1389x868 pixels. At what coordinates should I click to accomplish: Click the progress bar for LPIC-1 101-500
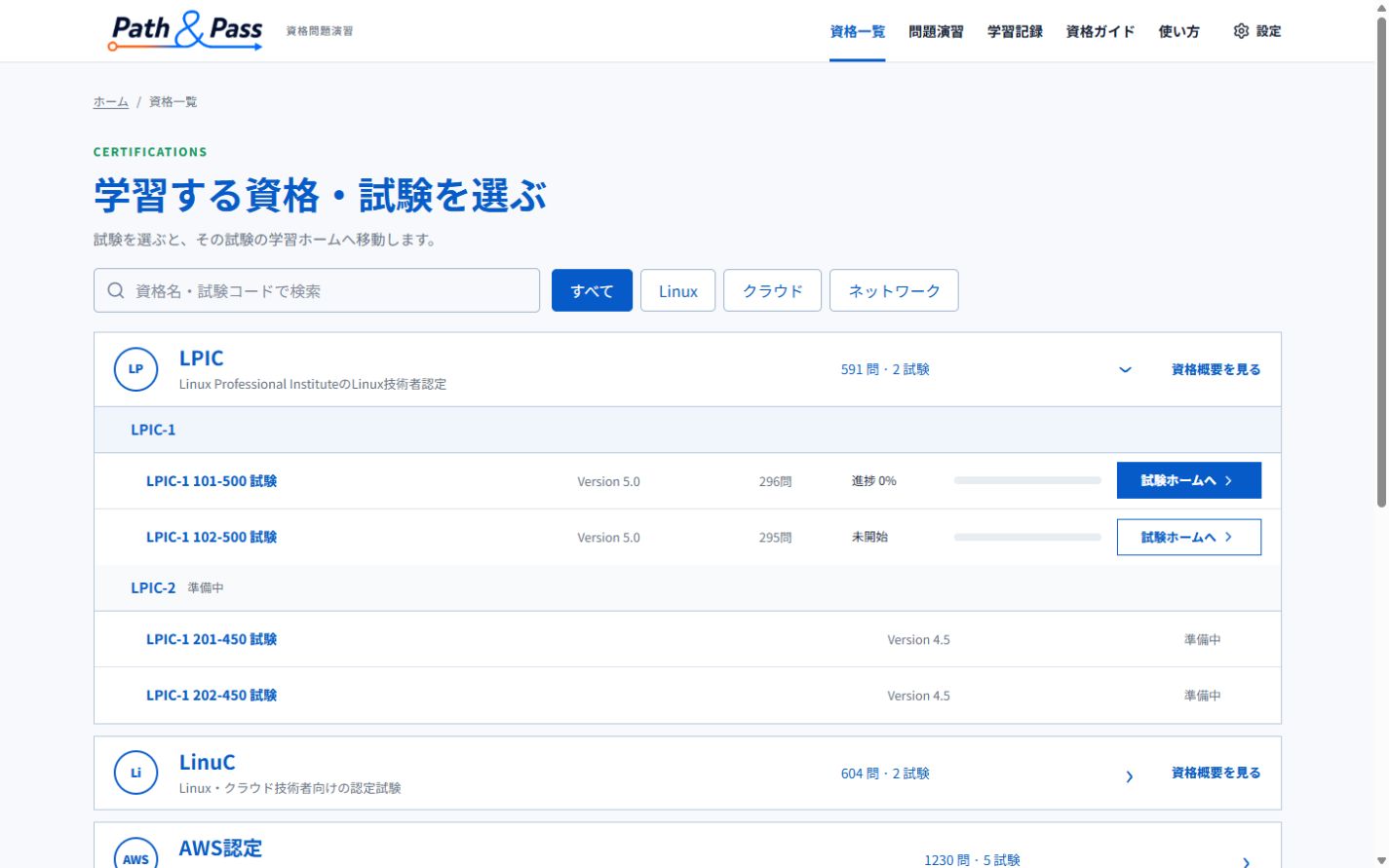[x=1027, y=480]
